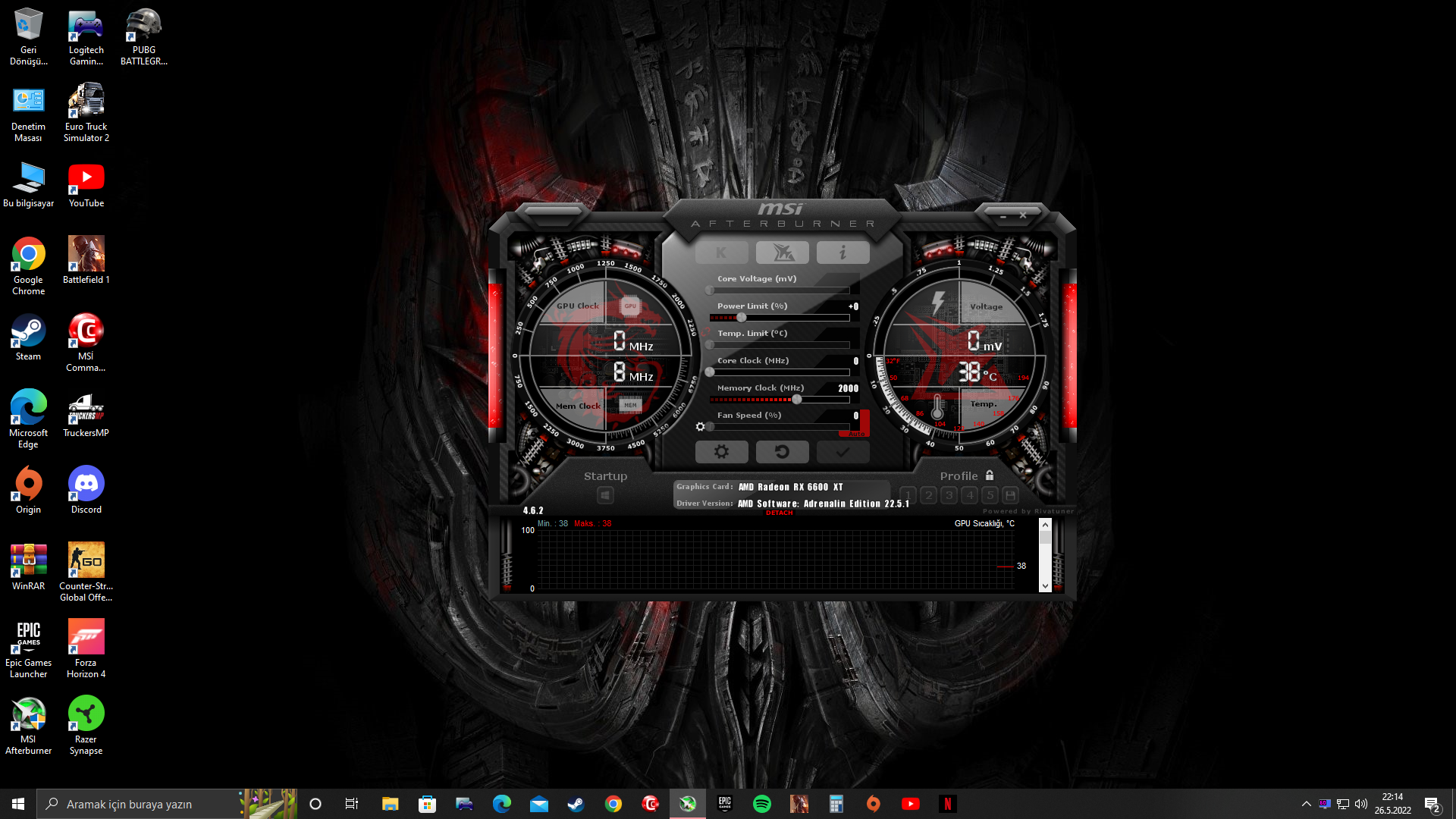The image size is (1456, 819).
Task: Click the DETACH link under driver version
Action: click(780, 513)
